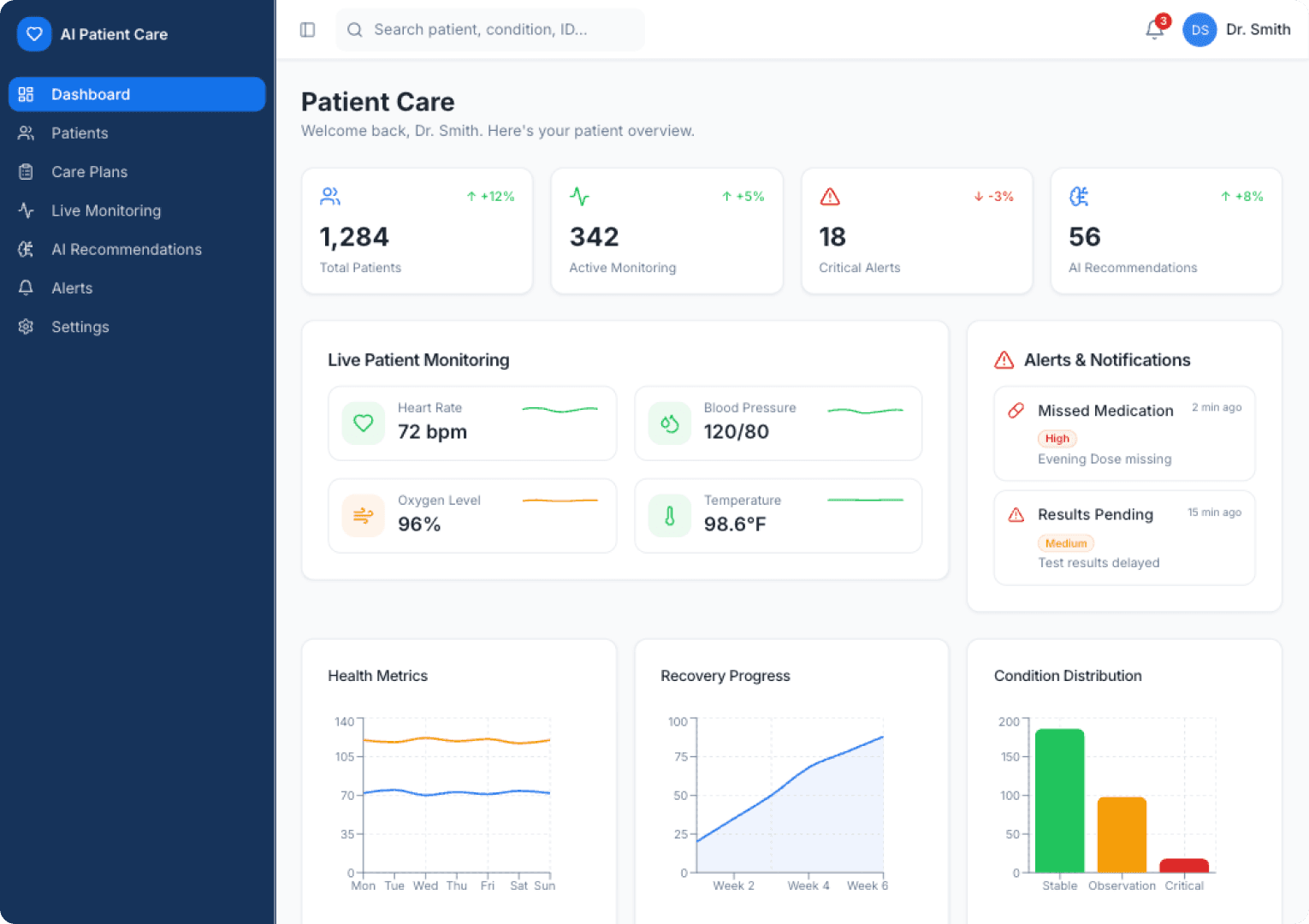Open Alerts via the bell icon in sidebar
This screenshot has width=1309, height=924.
[26, 287]
